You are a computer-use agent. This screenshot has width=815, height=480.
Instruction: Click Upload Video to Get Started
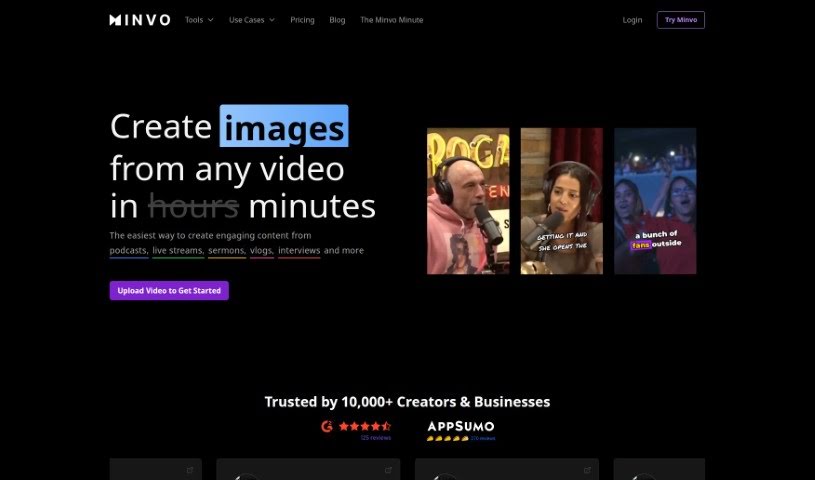click(x=169, y=291)
